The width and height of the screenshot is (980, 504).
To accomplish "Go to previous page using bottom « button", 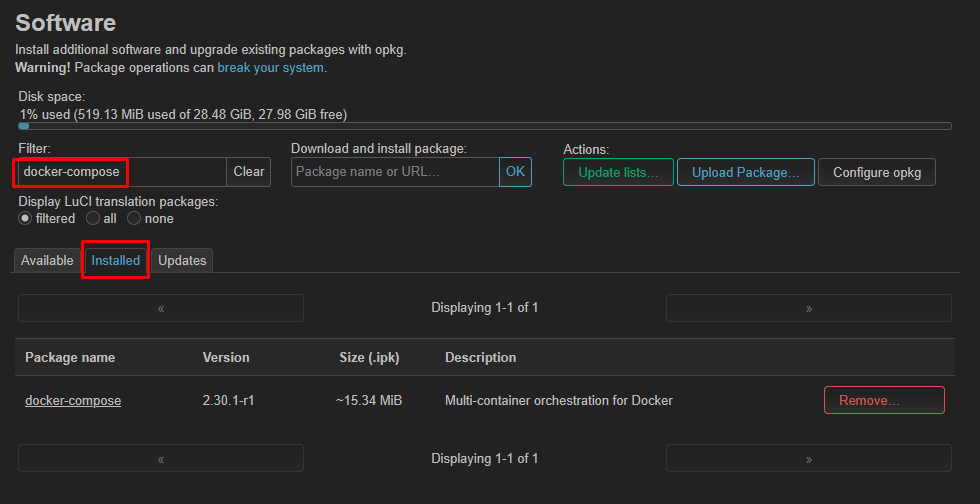I will coord(161,458).
